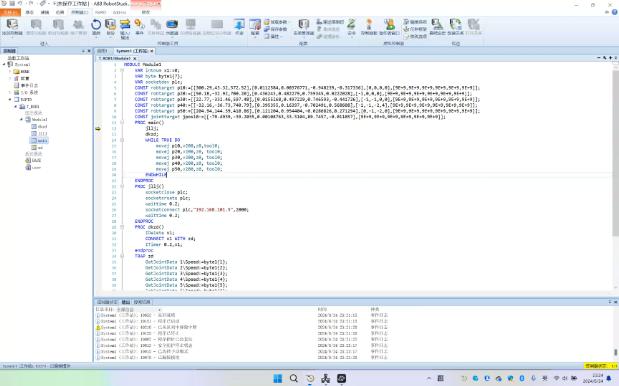Click the Add Controller icon at ribbon start
The height and width of the screenshot is (386, 619).
pos(12,24)
